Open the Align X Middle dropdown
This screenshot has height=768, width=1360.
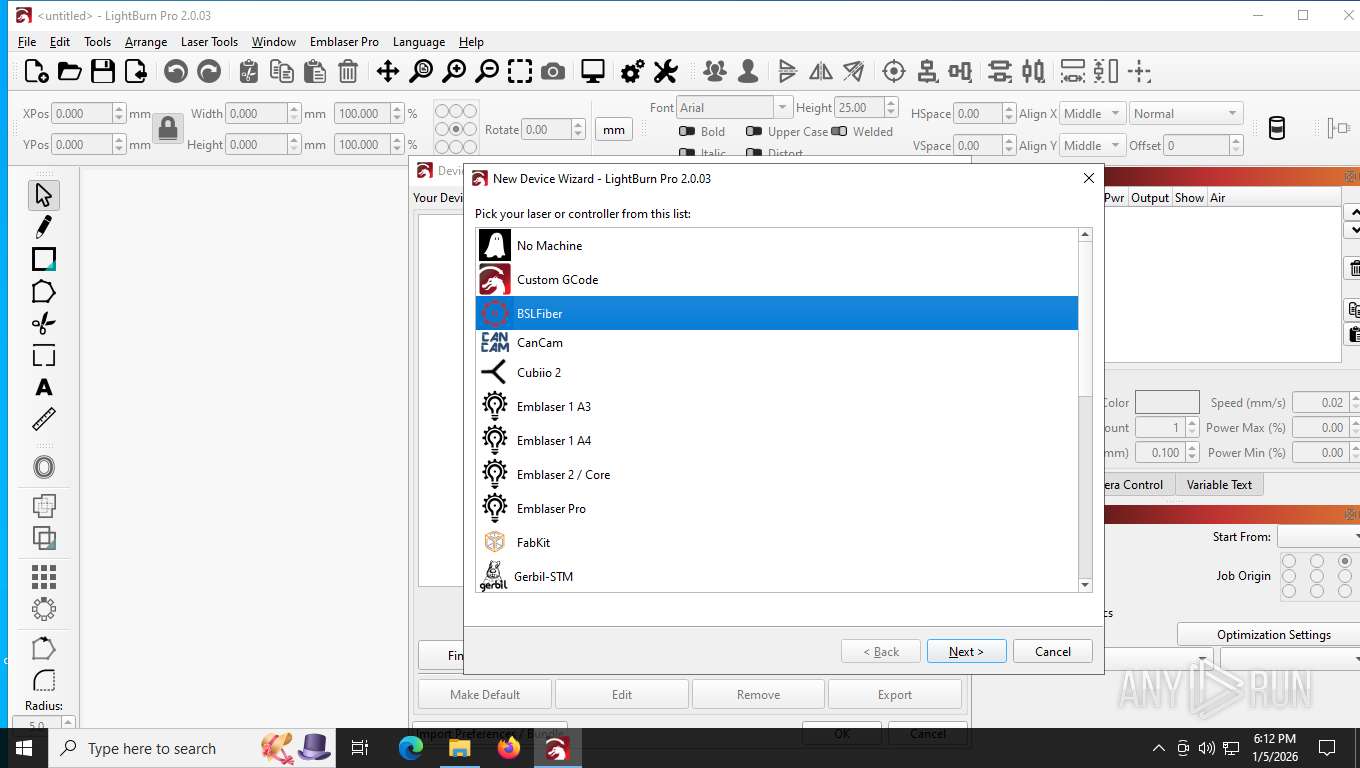tap(1092, 113)
